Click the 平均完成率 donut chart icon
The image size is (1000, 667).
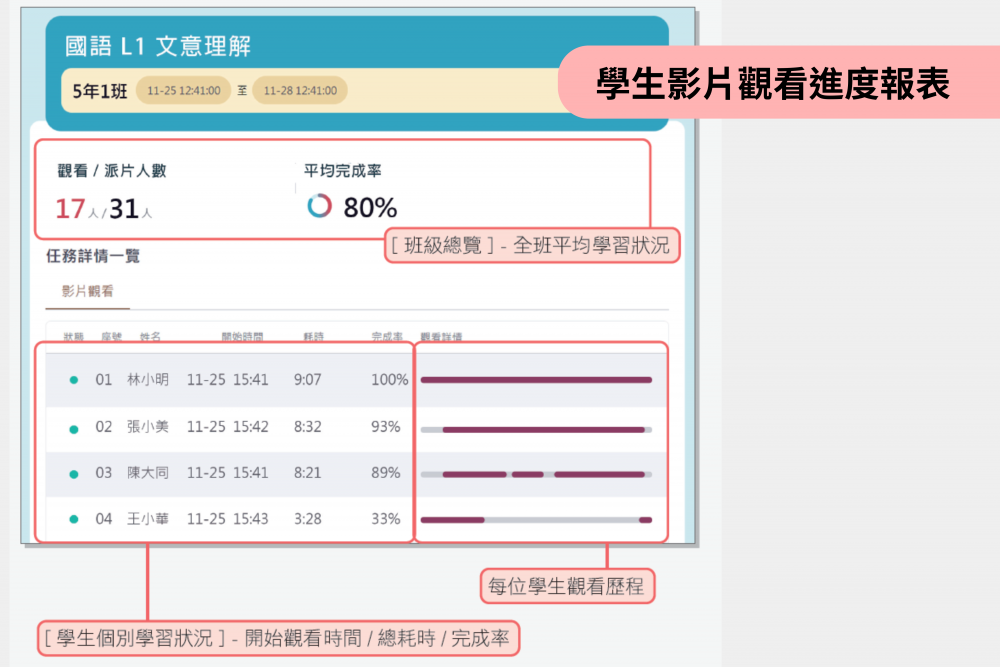tap(319, 206)
